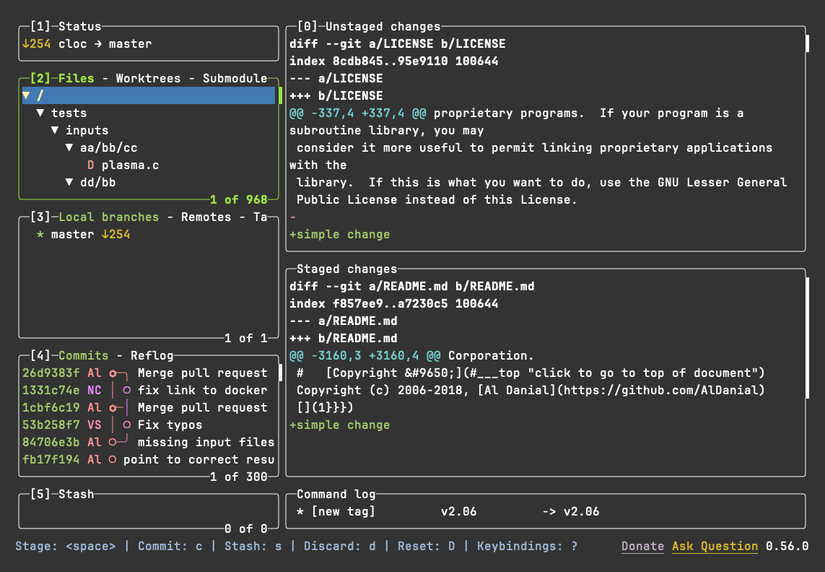Open the Submodule tab
Screen dimensions: 825x572
pos(235,78)
